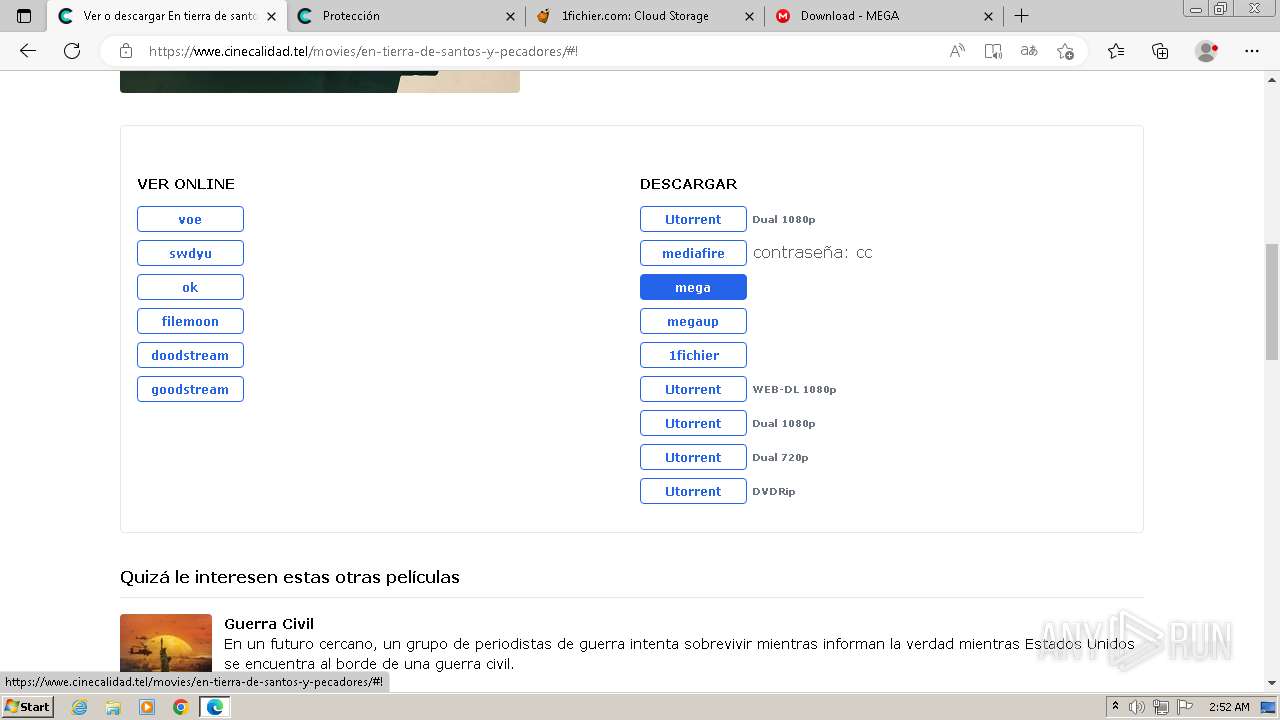This screenshot has height=720, width=1280.
Task: Launch Internet Explorer from taskbar
Action: click(80, 707)
